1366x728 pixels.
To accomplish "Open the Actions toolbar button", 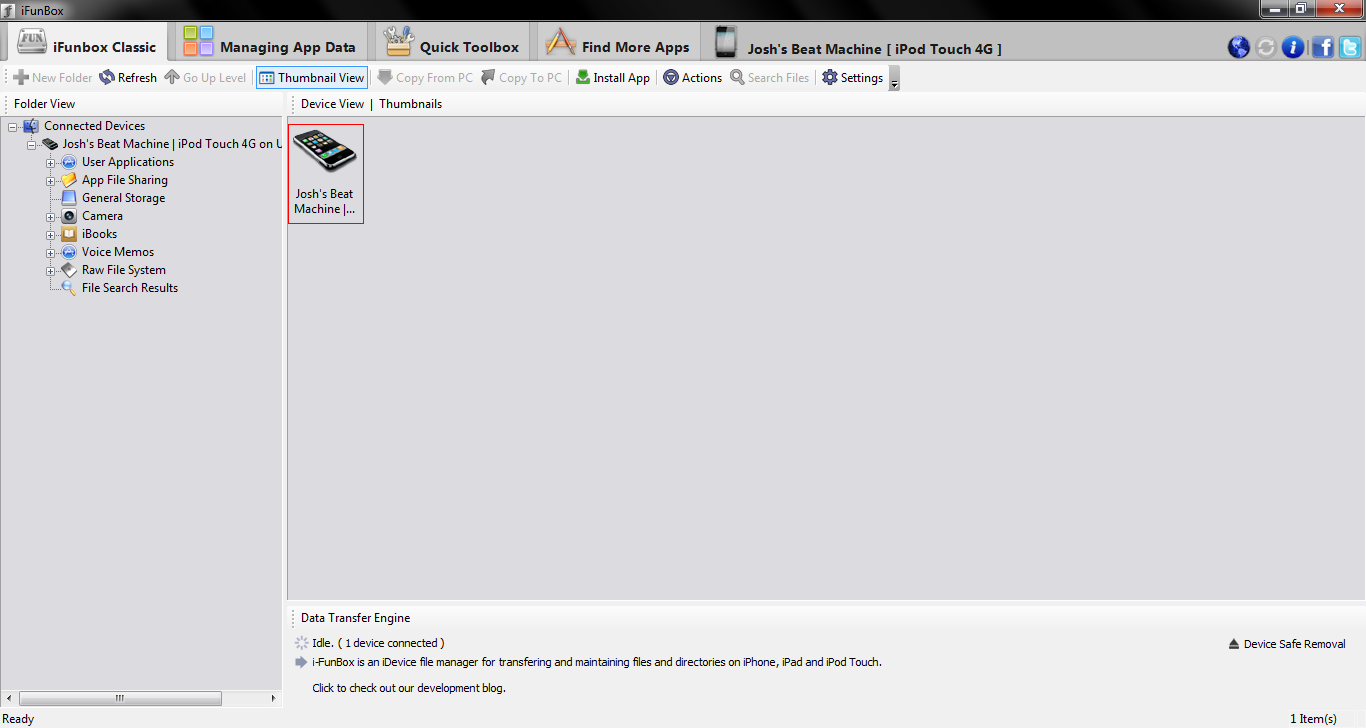I will tap(692, 78).
